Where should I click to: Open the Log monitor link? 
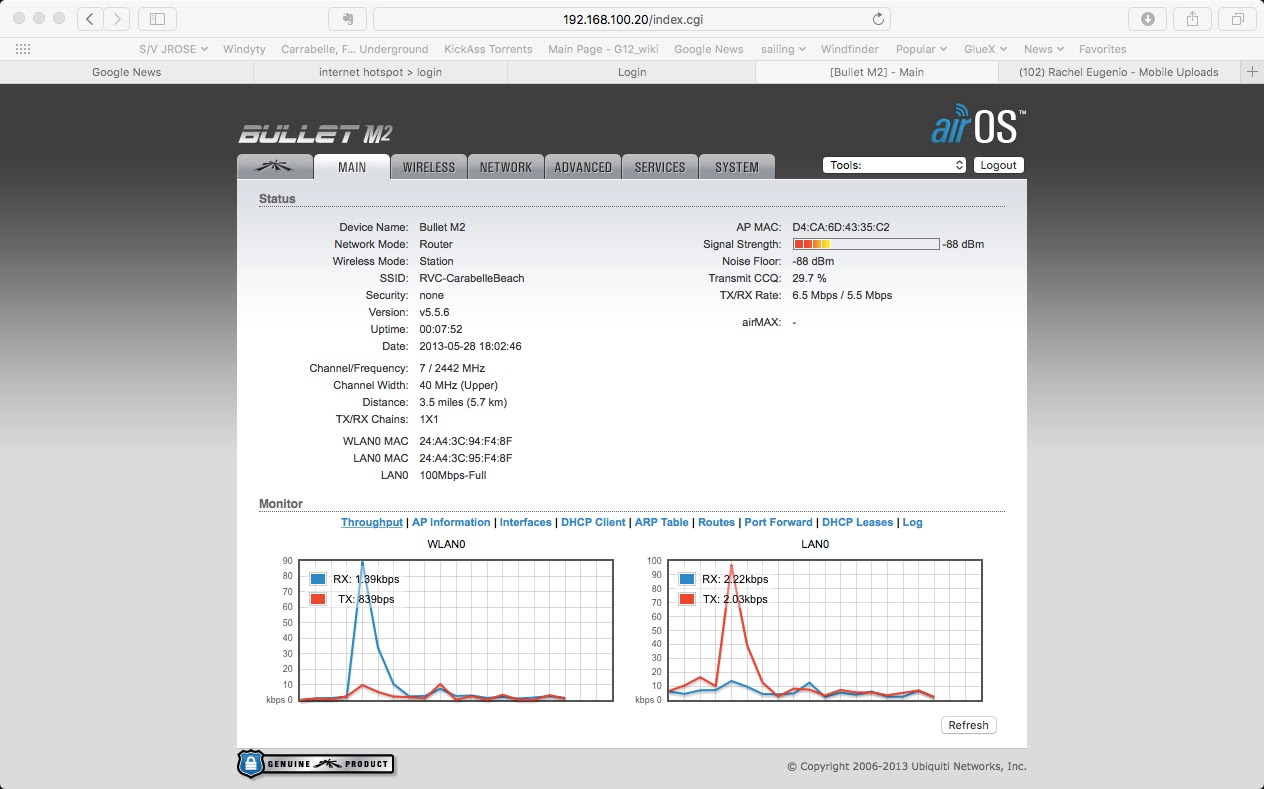912,522
